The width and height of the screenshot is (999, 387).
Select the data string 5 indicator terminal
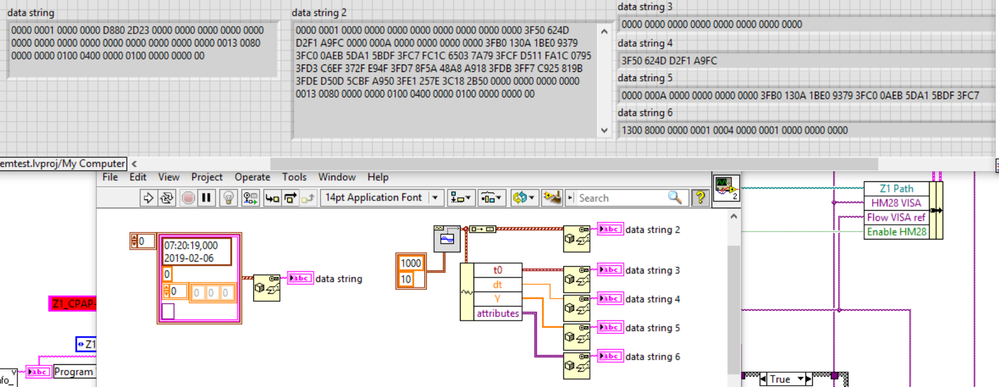coord(610,328)
